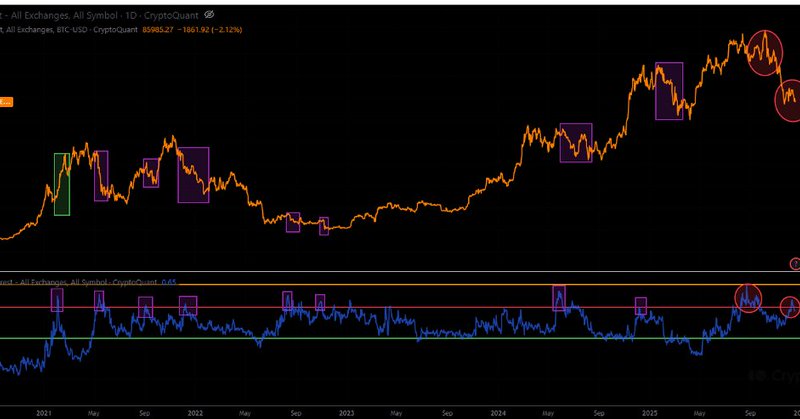Click the horizontal divider between chart panes
The width and height of the screenshot is (800, 419).
point(400,272)
